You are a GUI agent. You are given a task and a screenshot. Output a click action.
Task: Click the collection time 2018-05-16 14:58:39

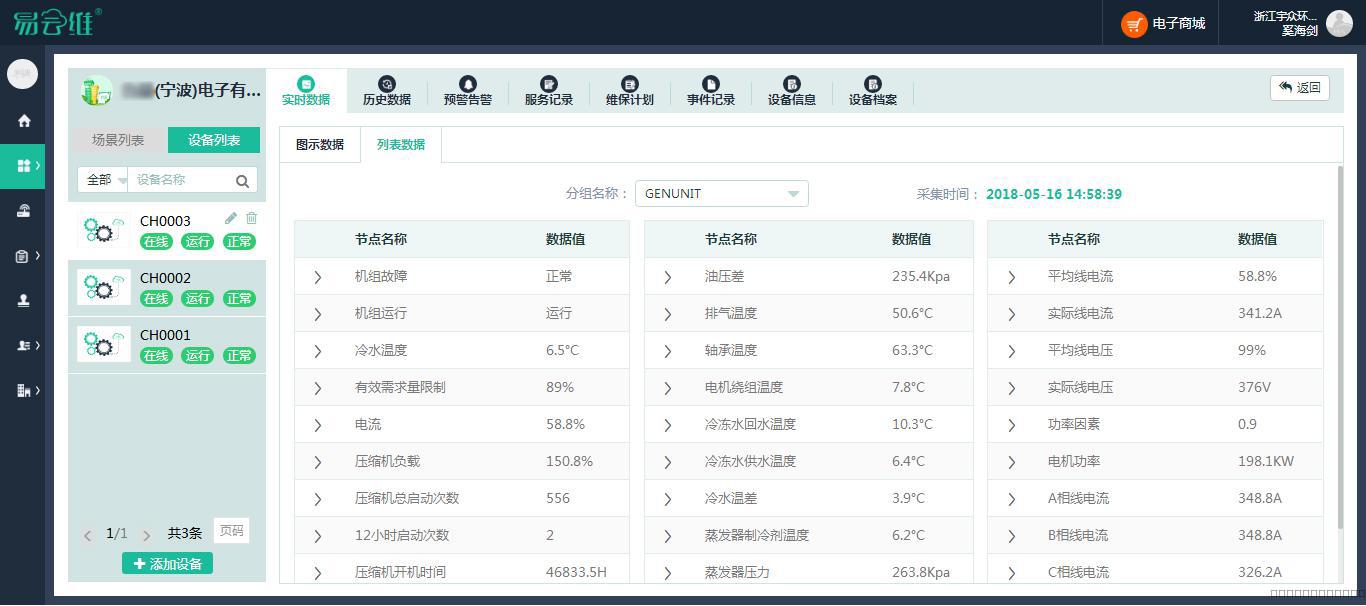[1054, 194]
